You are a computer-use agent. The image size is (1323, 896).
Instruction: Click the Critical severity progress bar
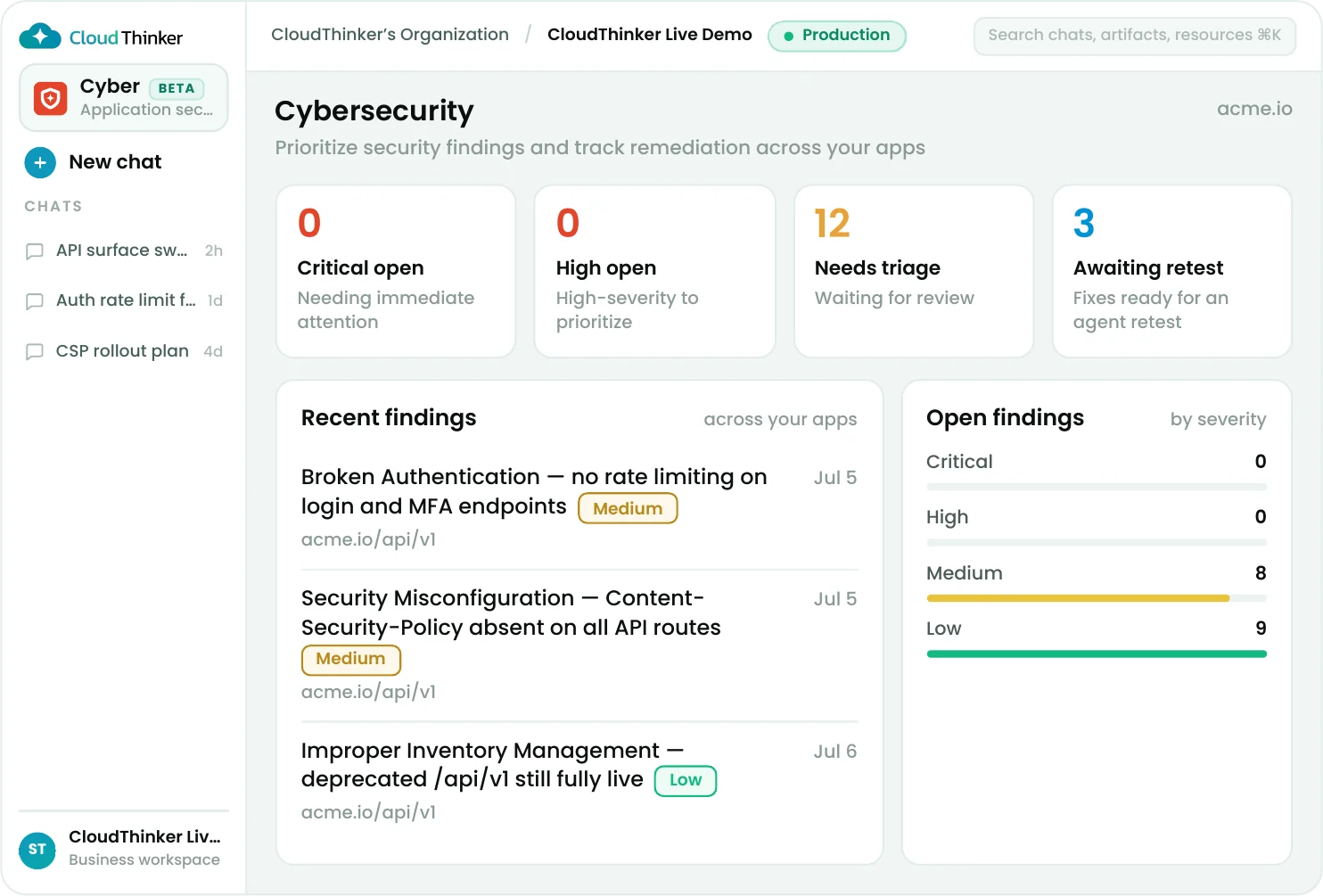point(1097,488)
